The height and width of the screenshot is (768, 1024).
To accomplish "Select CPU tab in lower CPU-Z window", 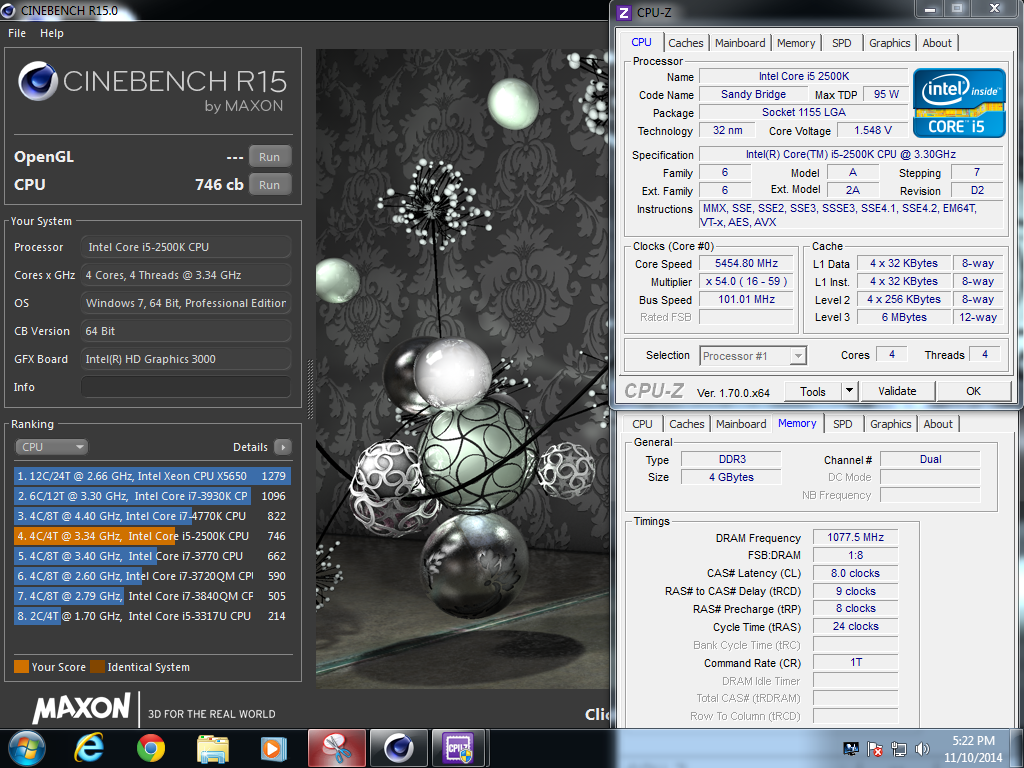I will [x=642, y=424].
